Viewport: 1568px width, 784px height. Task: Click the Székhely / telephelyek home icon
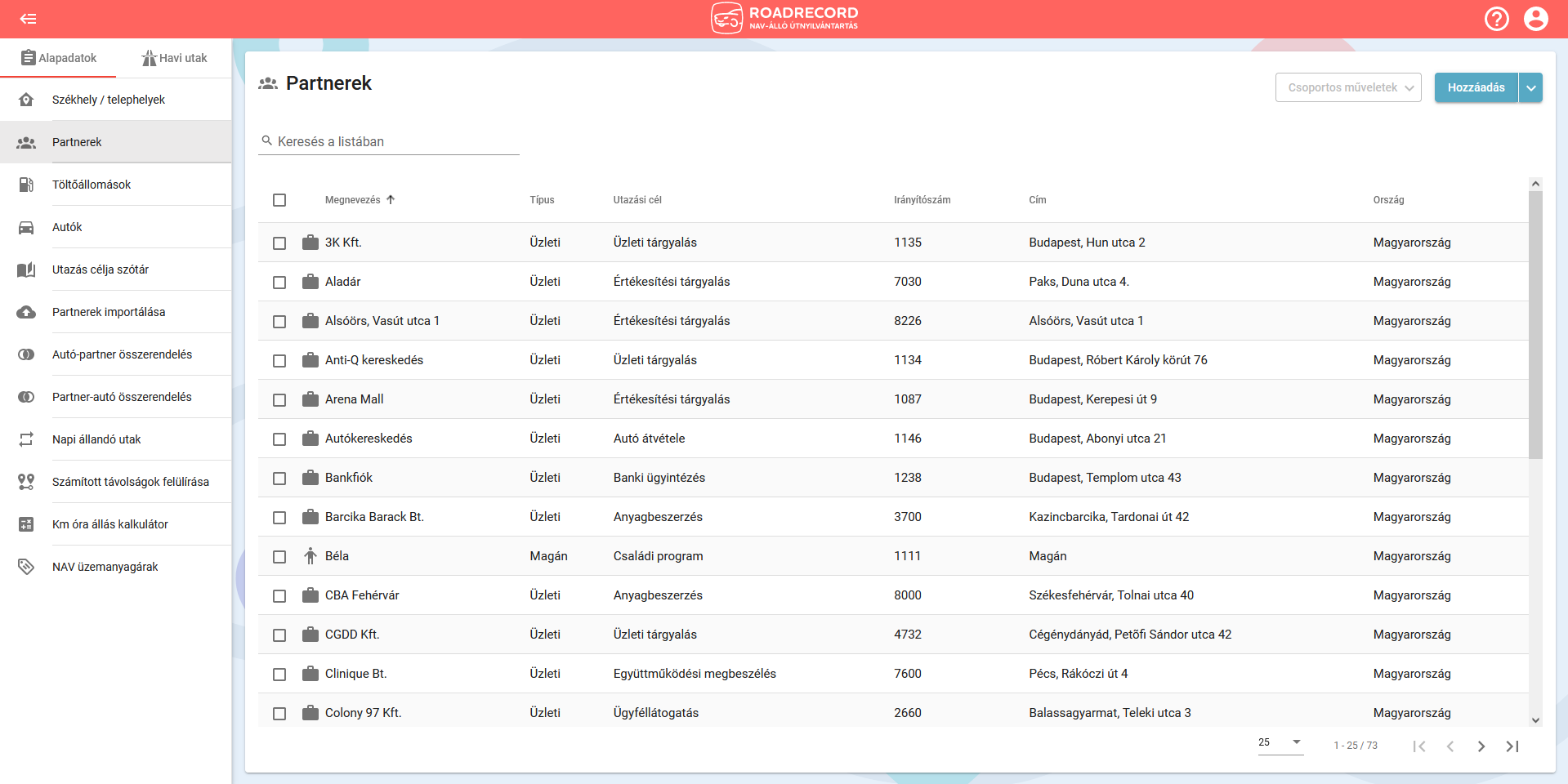(26, 100)
